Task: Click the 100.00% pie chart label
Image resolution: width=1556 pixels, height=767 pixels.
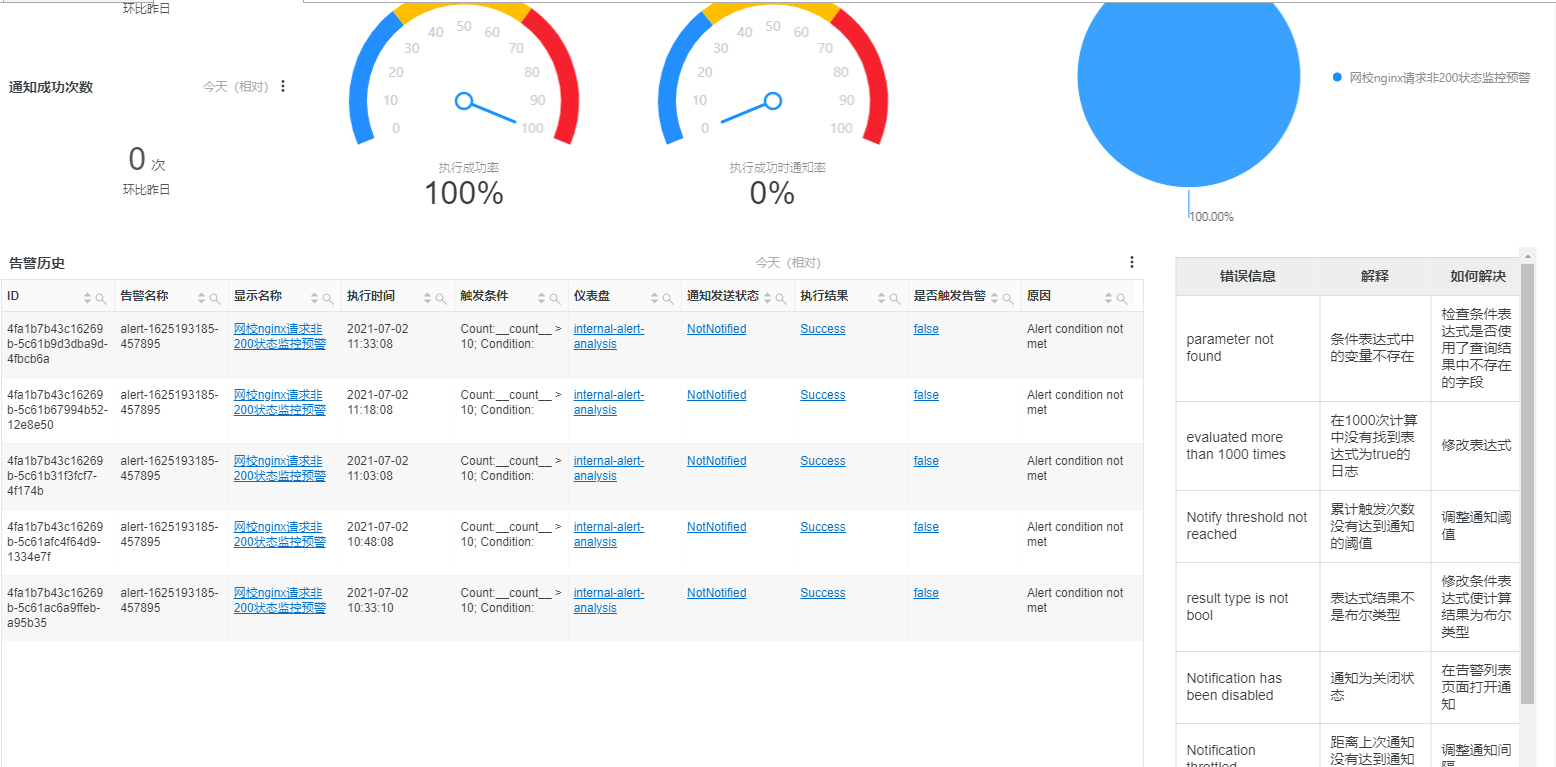Action: [1211, 217]
